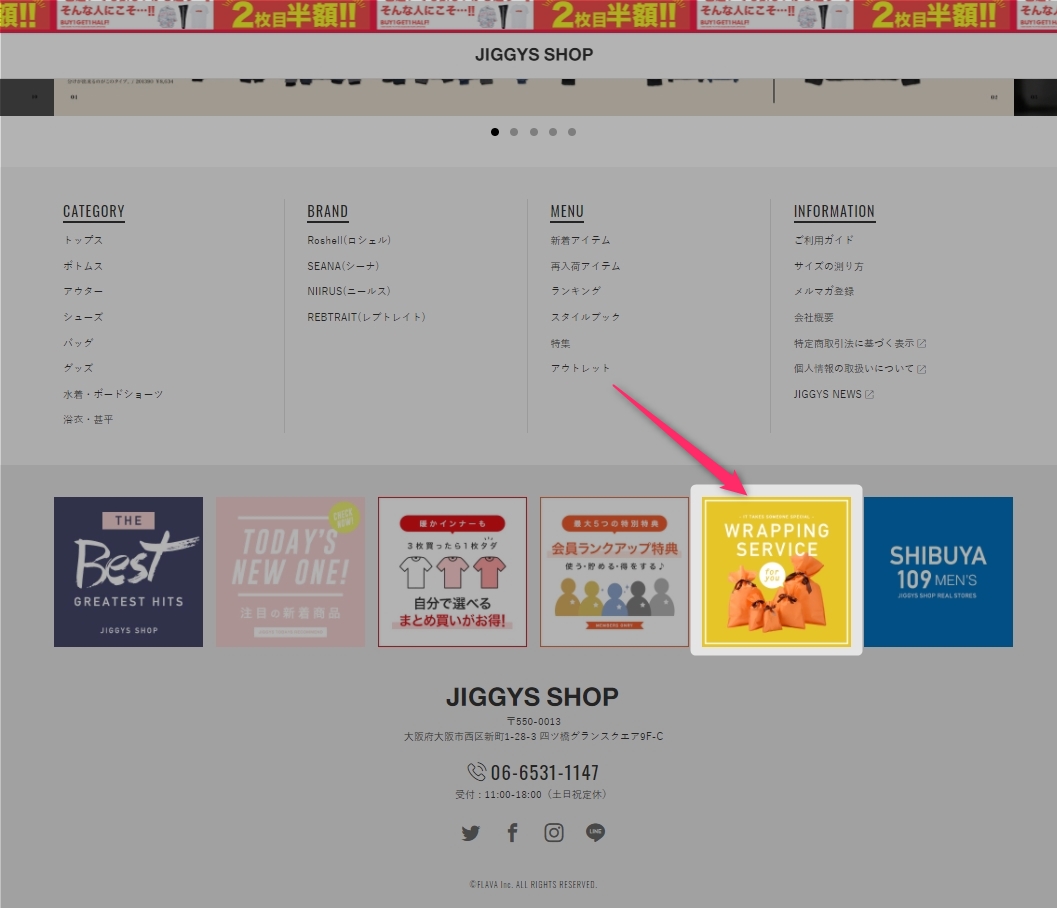This screenshot has width=1057, height=908.
Task: Select the third carousel dot
Action: pos(534,132)
